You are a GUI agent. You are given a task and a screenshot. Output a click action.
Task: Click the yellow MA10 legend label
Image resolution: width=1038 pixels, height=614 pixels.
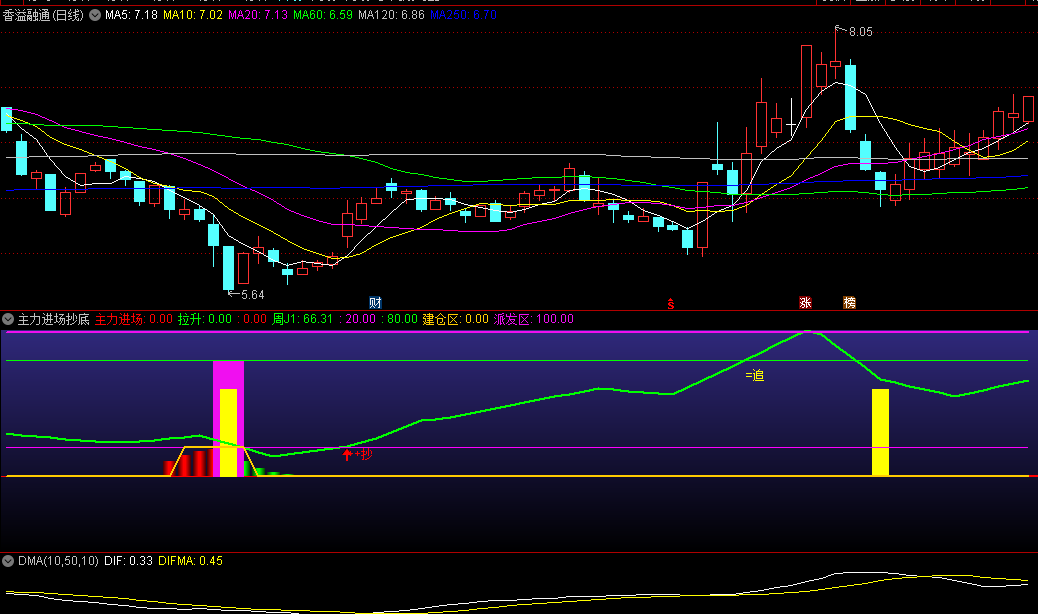[x=193, y=15]
